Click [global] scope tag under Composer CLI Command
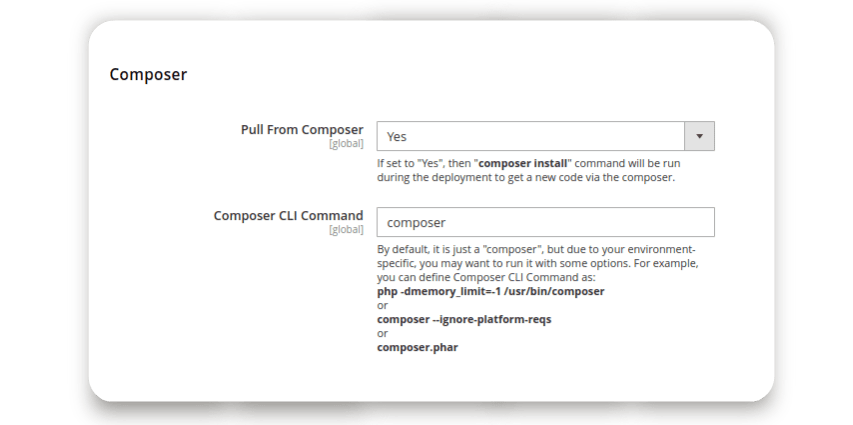 [346, 230]
